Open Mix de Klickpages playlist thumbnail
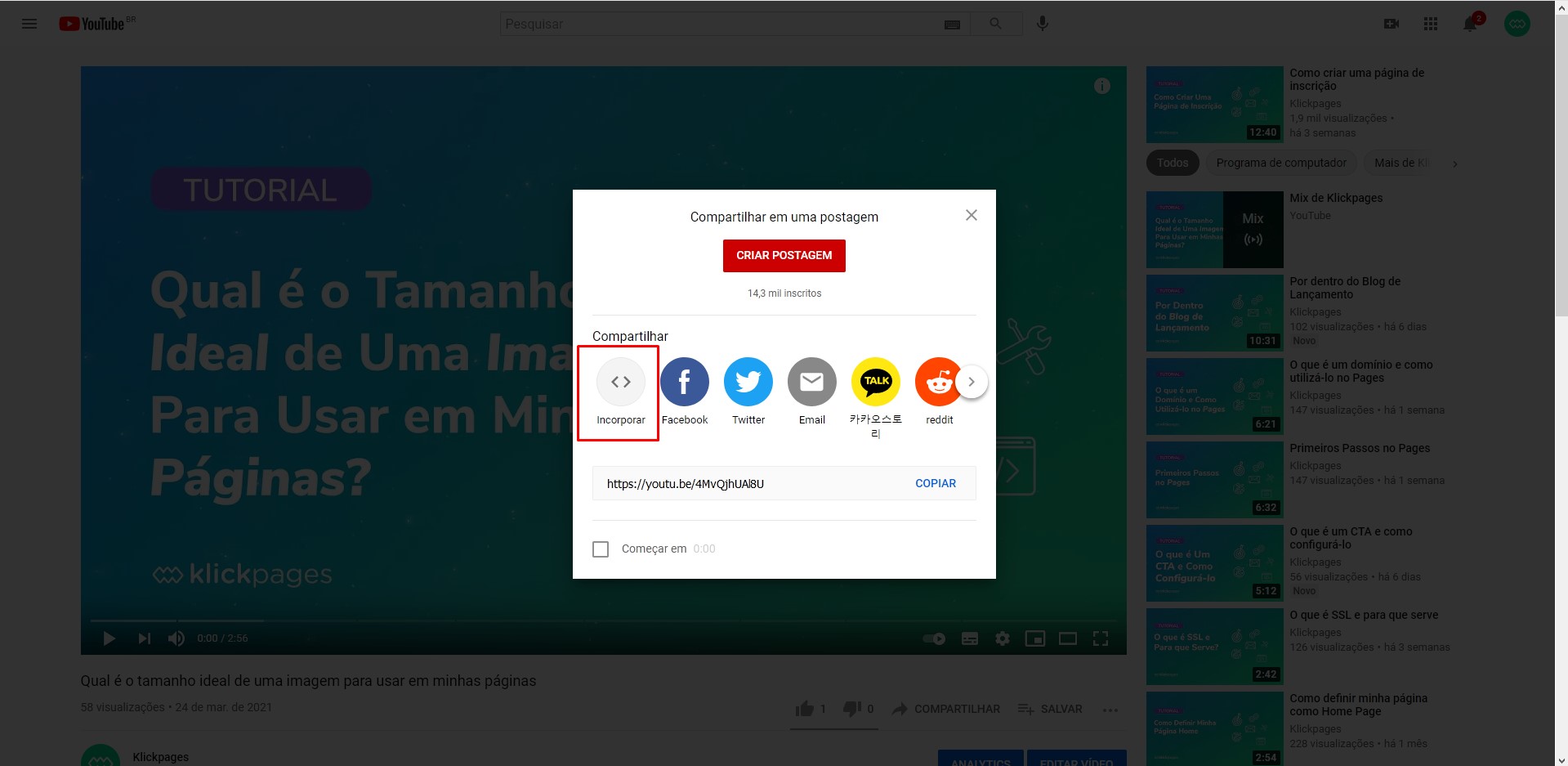 click(x=1215, y=230)
